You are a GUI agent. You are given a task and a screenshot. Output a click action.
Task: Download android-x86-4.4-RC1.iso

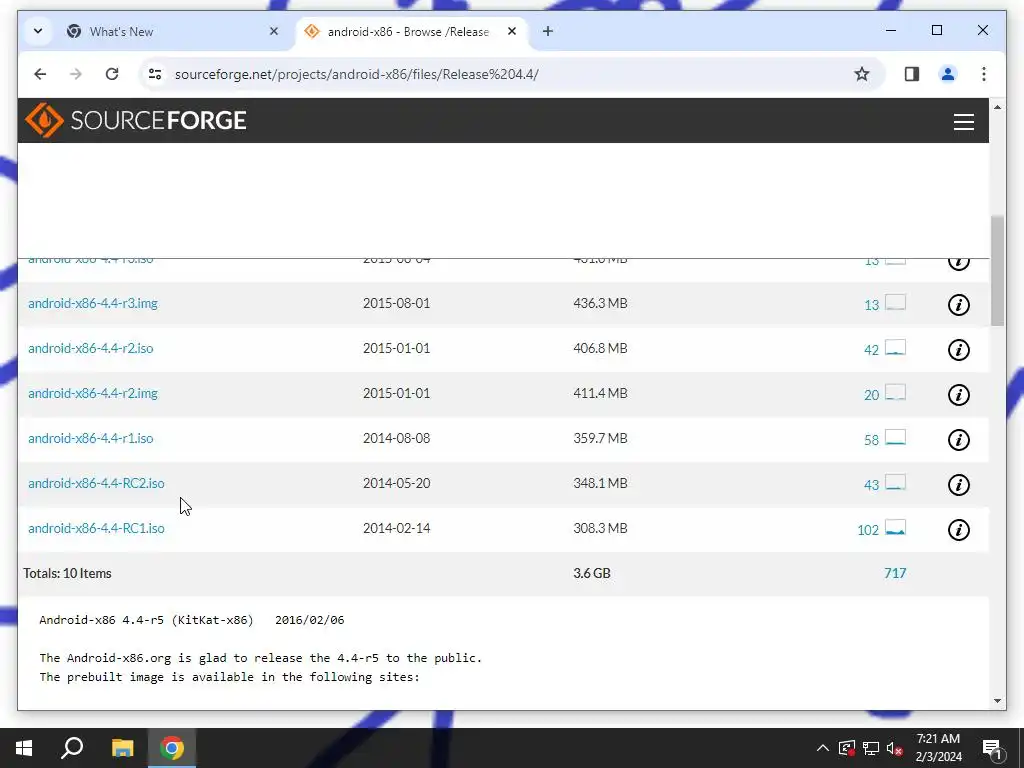(x=96, y=528)
